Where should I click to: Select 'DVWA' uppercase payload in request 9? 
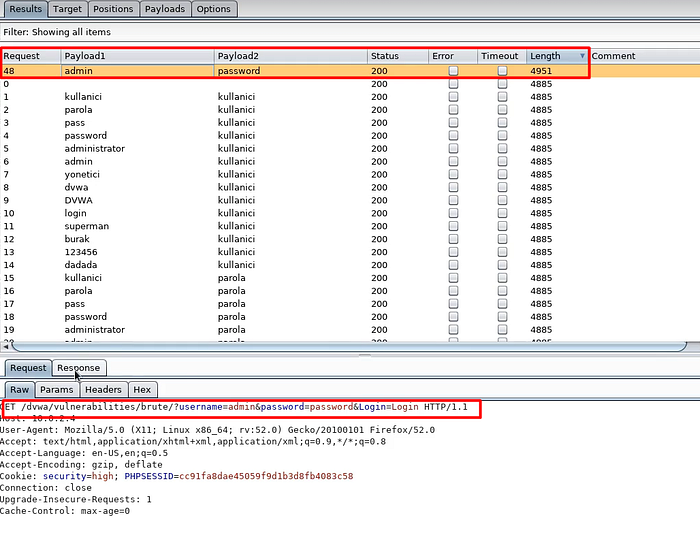[x=79, y=200]
